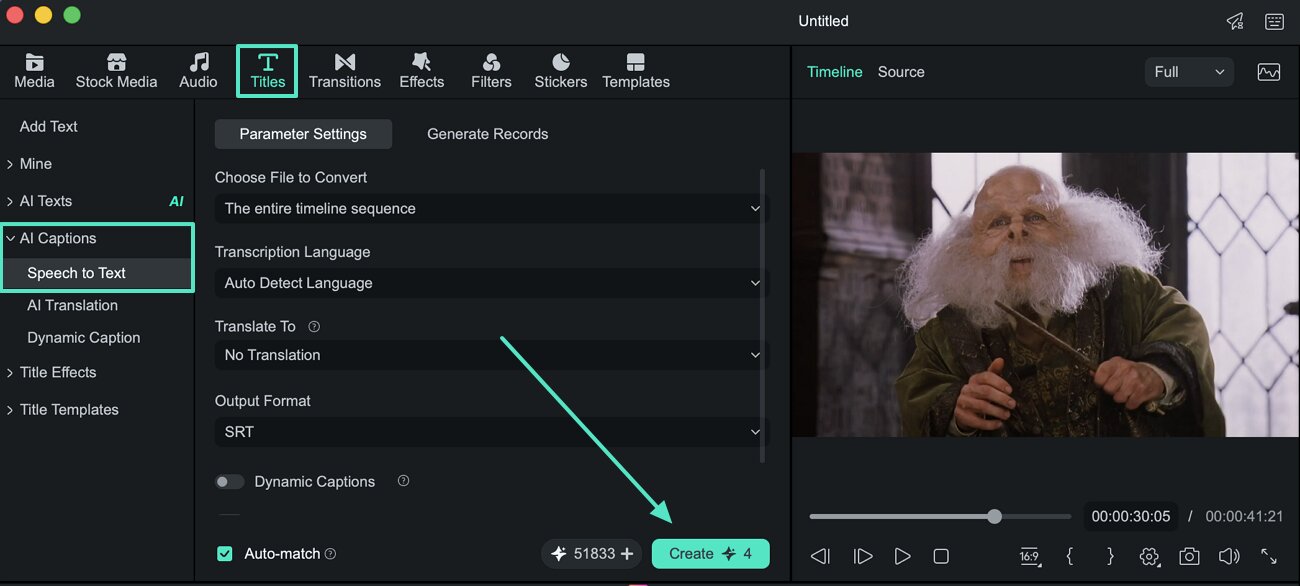1300x586 pixels.
Task: Click the current timecode 00:00:30:05
Action: pyautogui.click(x=1130, y=517)
